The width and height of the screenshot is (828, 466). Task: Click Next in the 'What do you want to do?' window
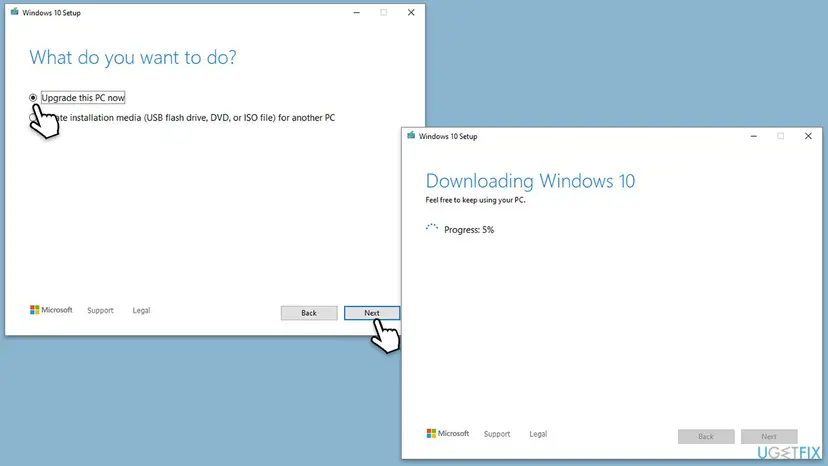click(372, 313)
